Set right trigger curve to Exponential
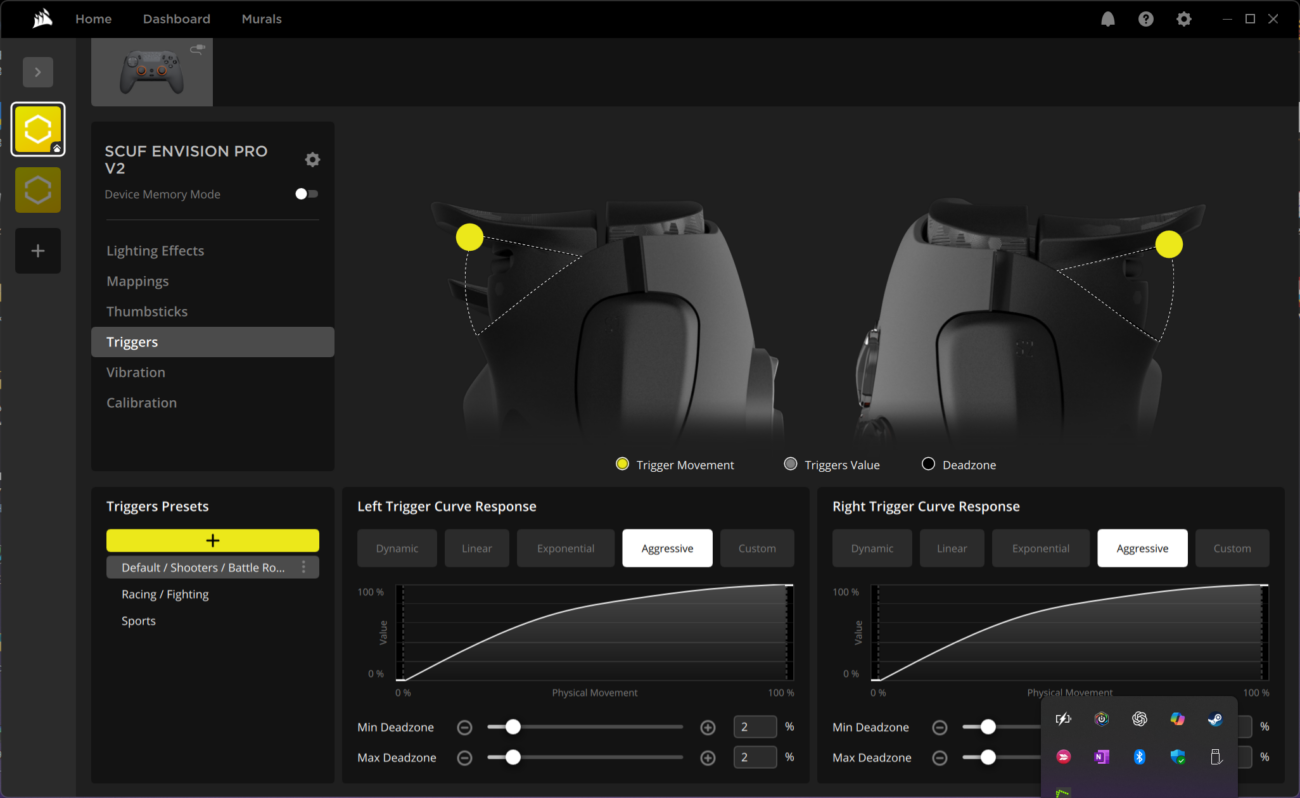Image resolution: width=1300 pixels, height=798 pixels. 1041,548
